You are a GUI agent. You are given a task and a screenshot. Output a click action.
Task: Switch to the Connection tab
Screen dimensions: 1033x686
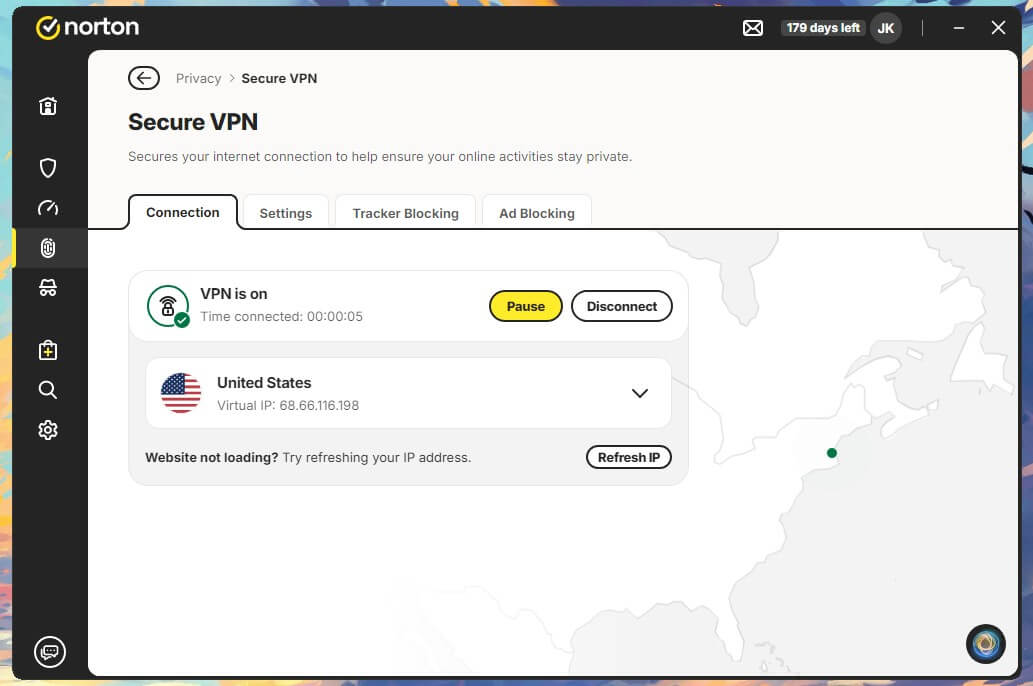[182, 212]
